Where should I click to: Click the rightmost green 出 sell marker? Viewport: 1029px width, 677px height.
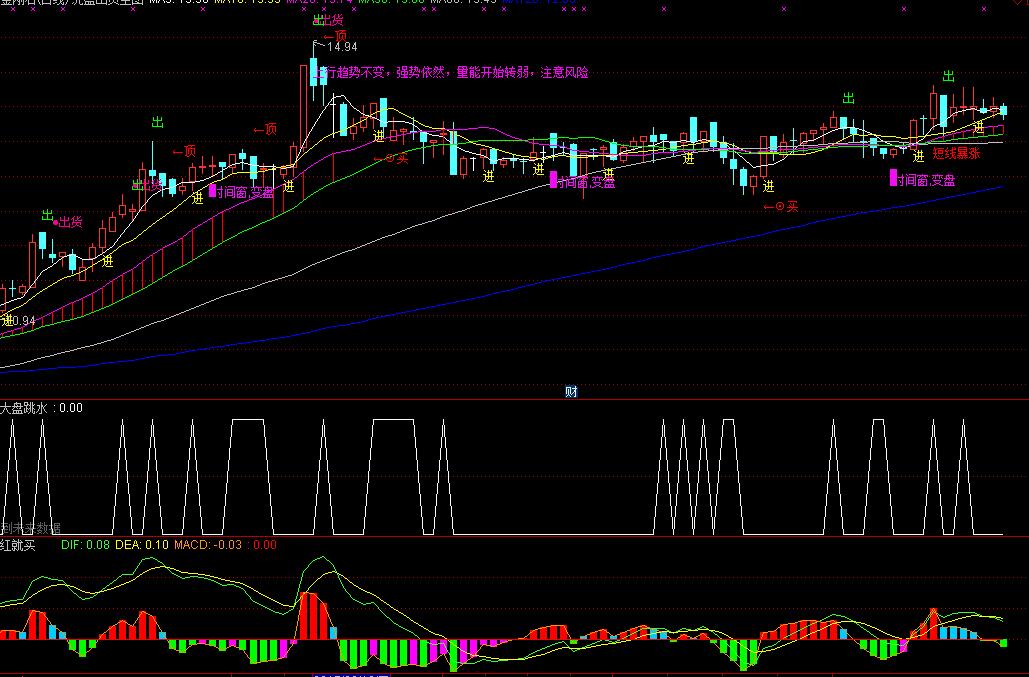coord(948,77)
